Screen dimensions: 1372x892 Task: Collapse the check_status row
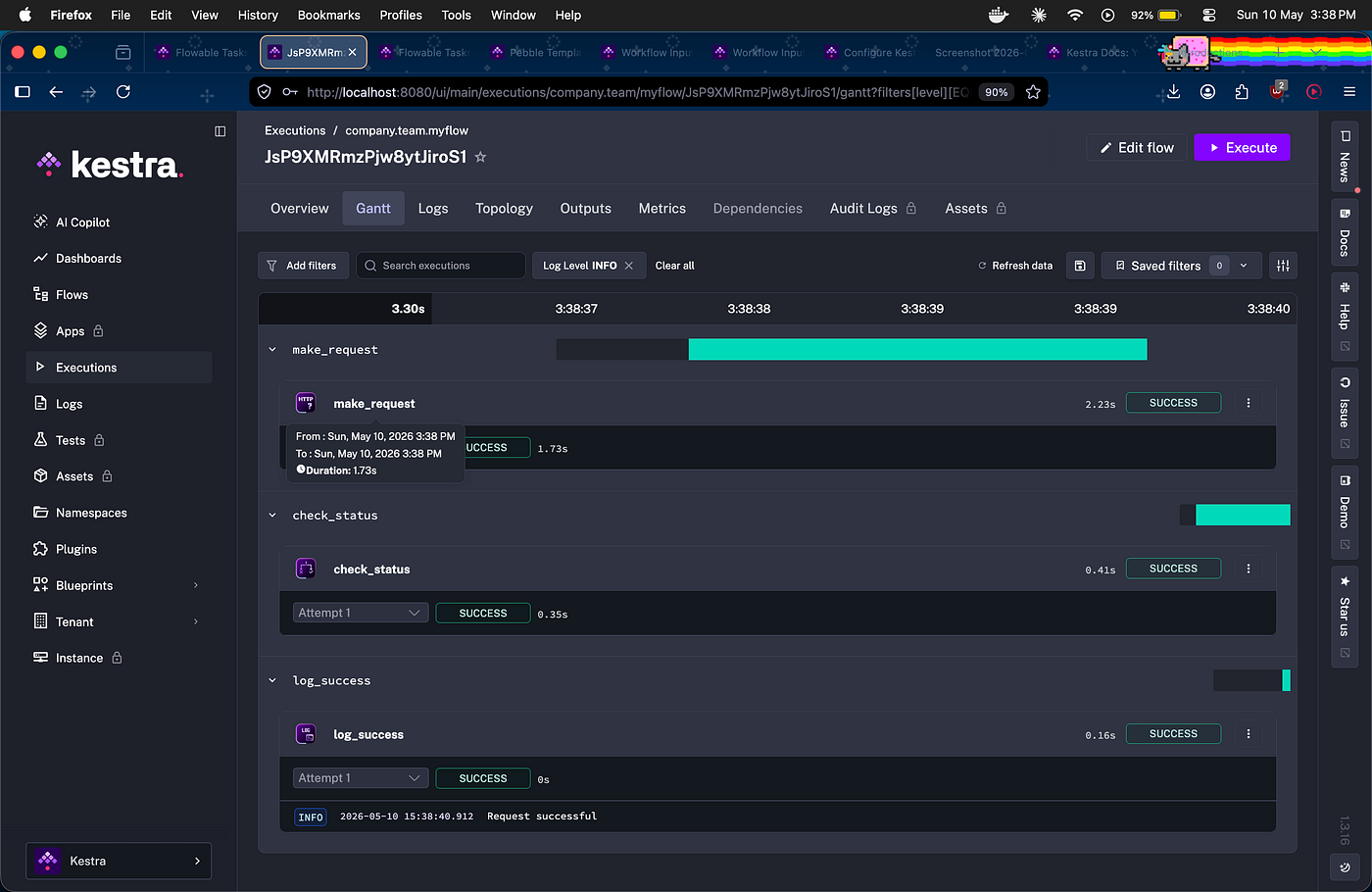point(272,516)
